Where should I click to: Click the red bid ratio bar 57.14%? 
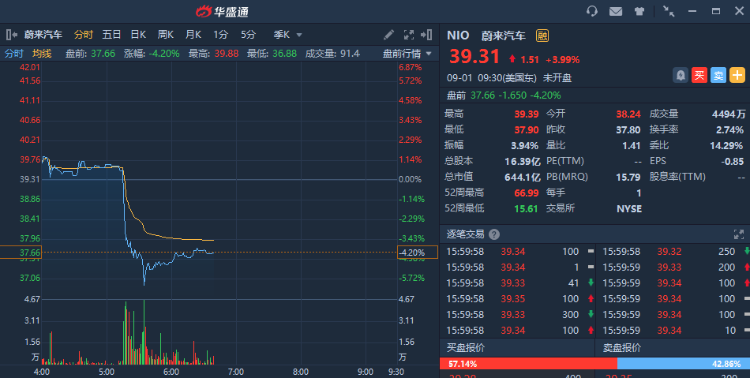coord(529,364)
